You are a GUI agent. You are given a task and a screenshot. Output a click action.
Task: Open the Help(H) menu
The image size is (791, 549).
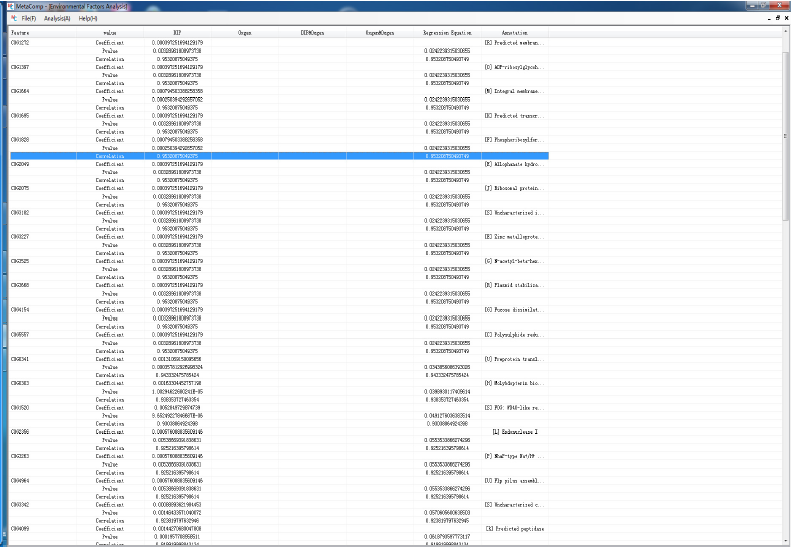tap(88, 18)
